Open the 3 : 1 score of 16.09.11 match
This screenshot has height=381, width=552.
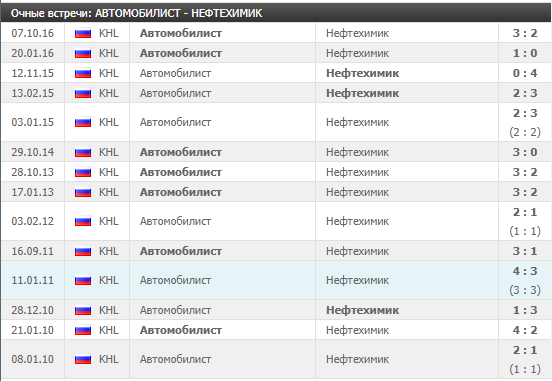click(x=525, y=251)
